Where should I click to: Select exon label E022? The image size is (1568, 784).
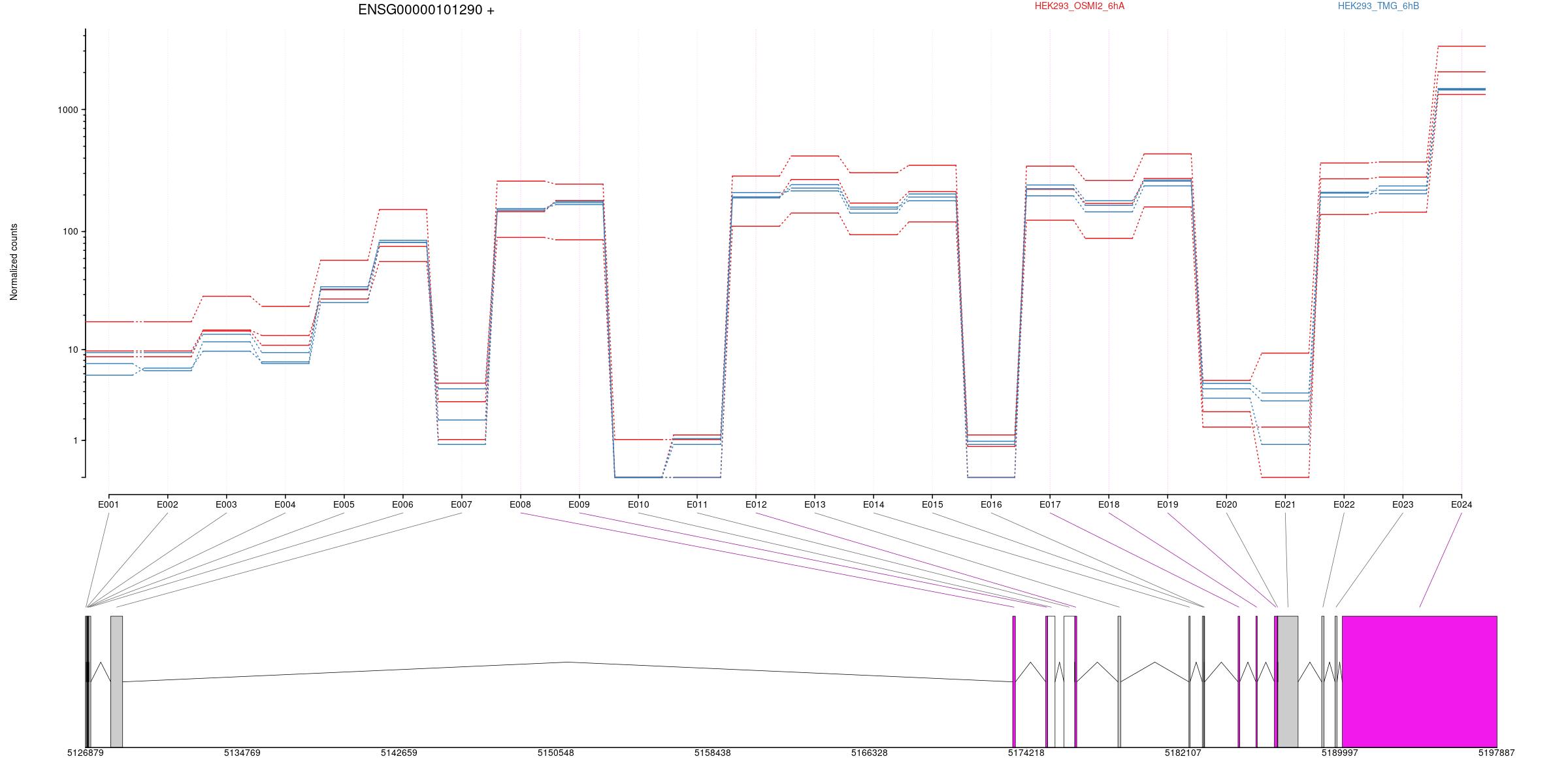(x=1344, y=504)
